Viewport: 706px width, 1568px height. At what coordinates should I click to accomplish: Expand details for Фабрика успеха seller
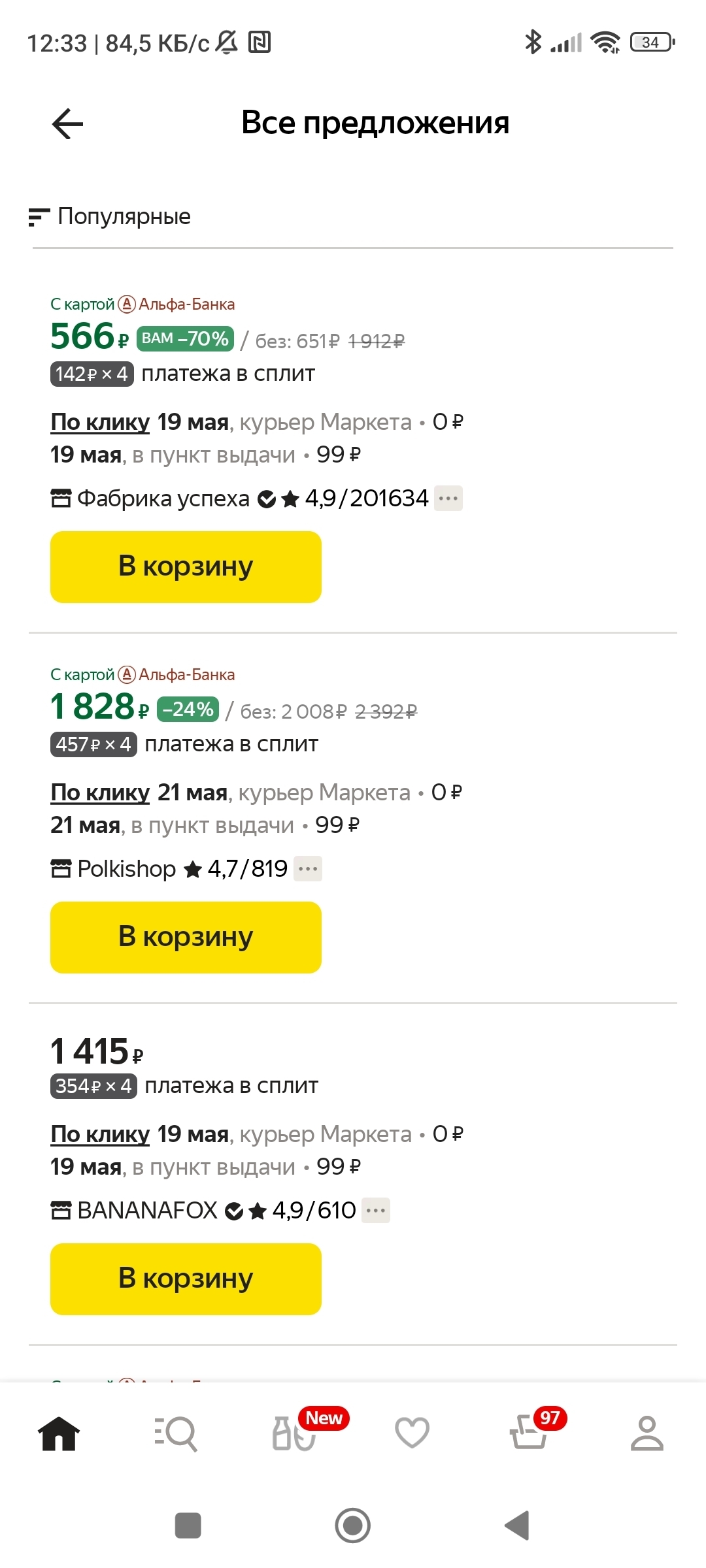coord(448,498)
